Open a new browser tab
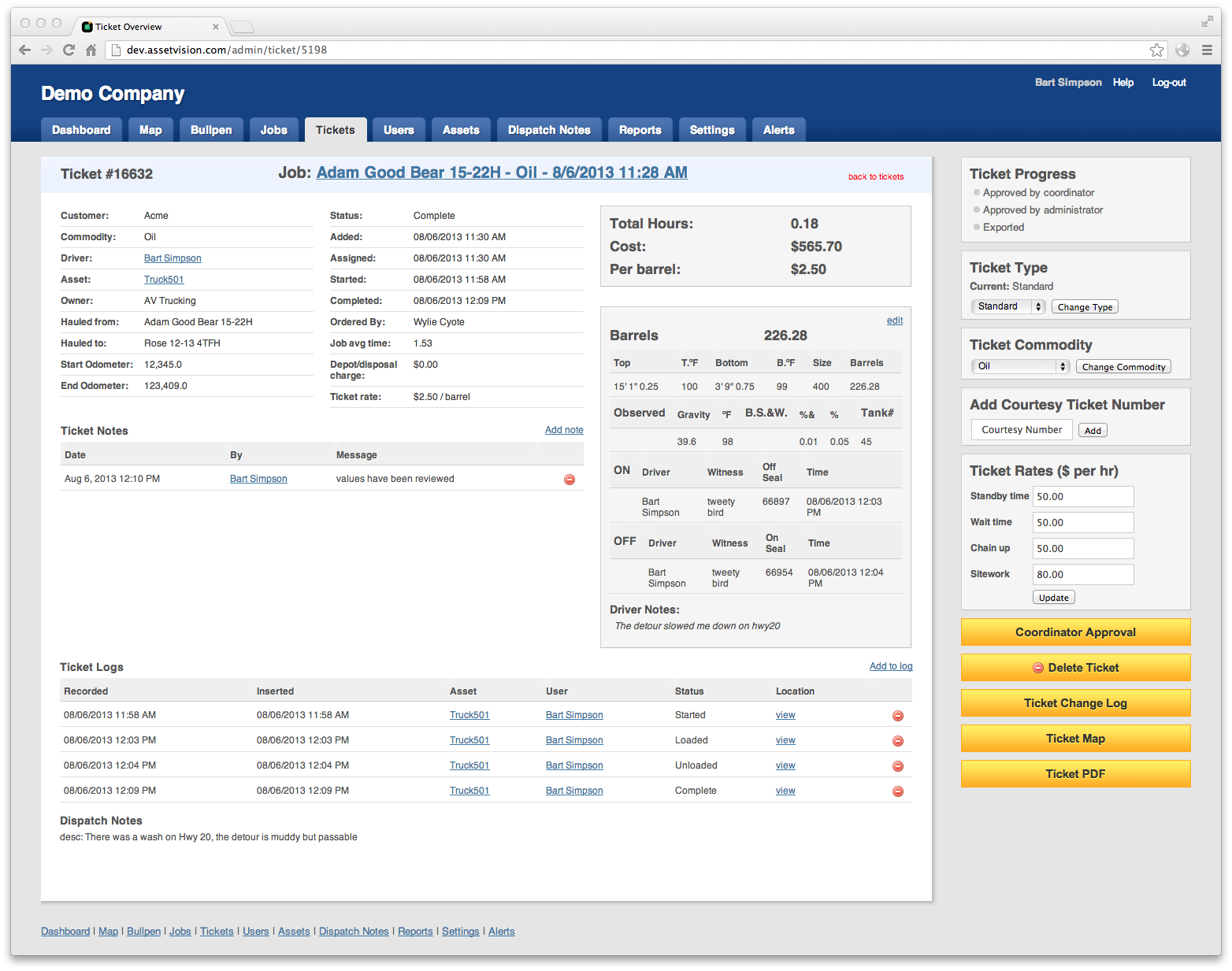 click(x=242, y=27)
